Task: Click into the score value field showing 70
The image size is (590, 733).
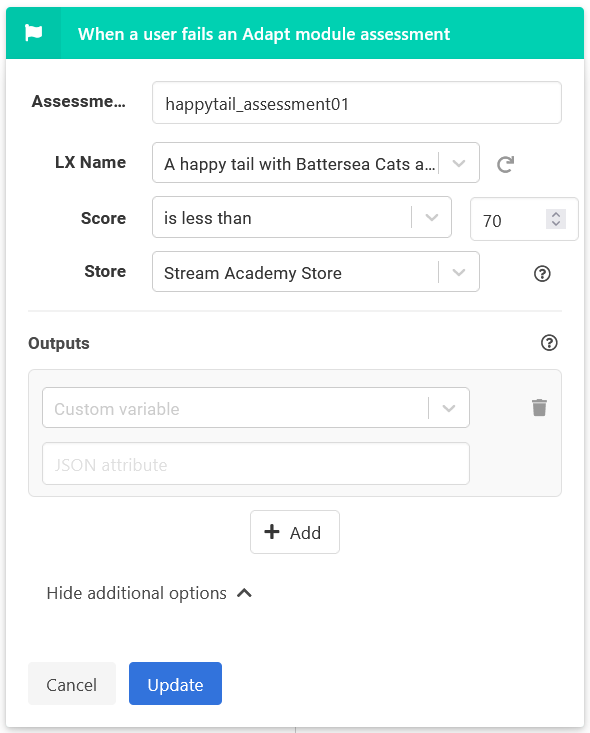Action: coord(508,219)
